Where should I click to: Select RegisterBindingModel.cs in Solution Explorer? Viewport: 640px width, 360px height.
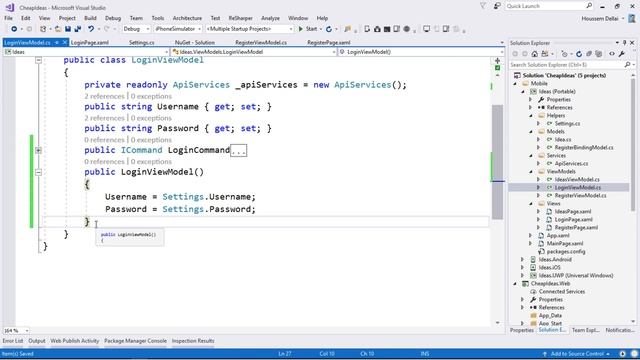[x=584, y=148]
